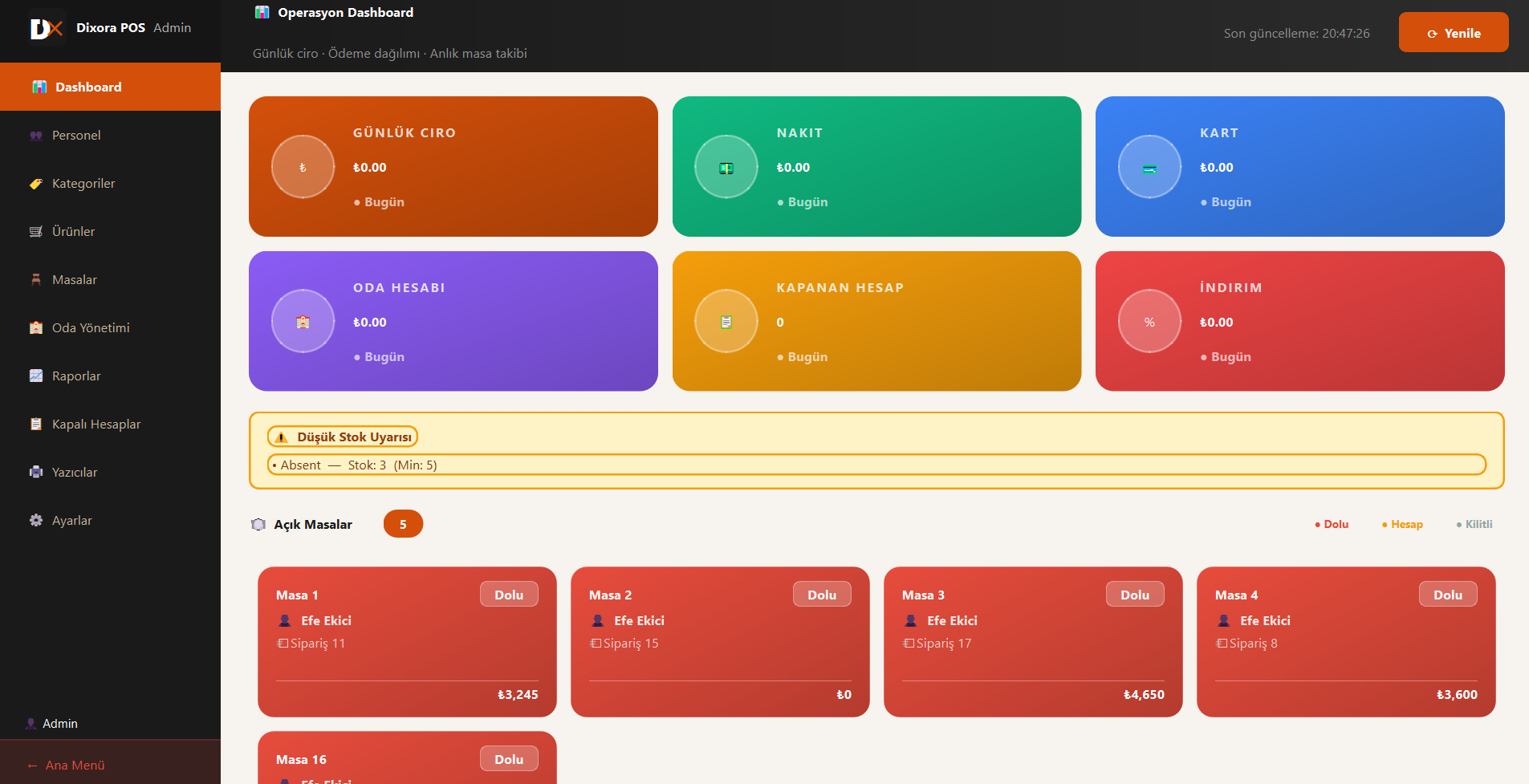The height and width of the screenshot is (784, 1529).
Task: Click the Dixora POS logo icon
Action: click(x=46, y=28)
